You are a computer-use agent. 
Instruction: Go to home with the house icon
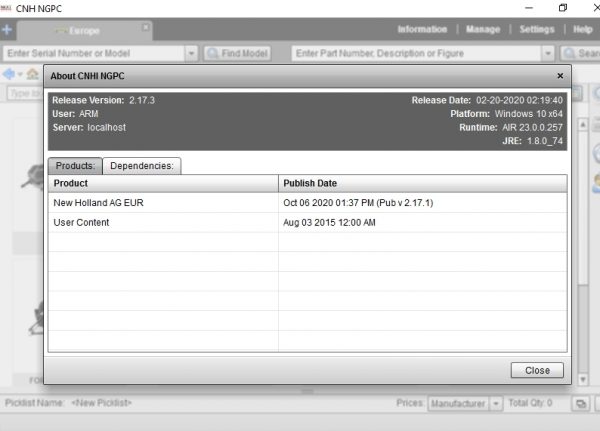click(33, 73)
